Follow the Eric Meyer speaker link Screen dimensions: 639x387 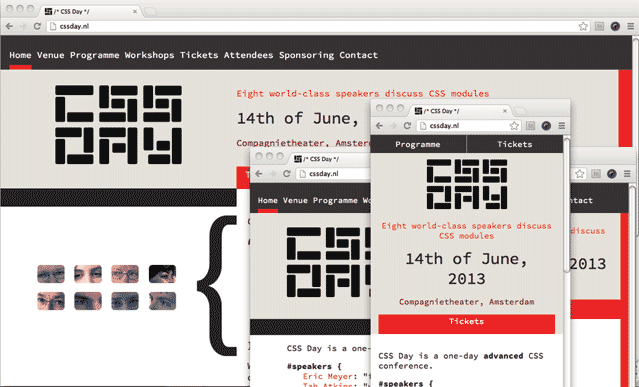[328, 376]
